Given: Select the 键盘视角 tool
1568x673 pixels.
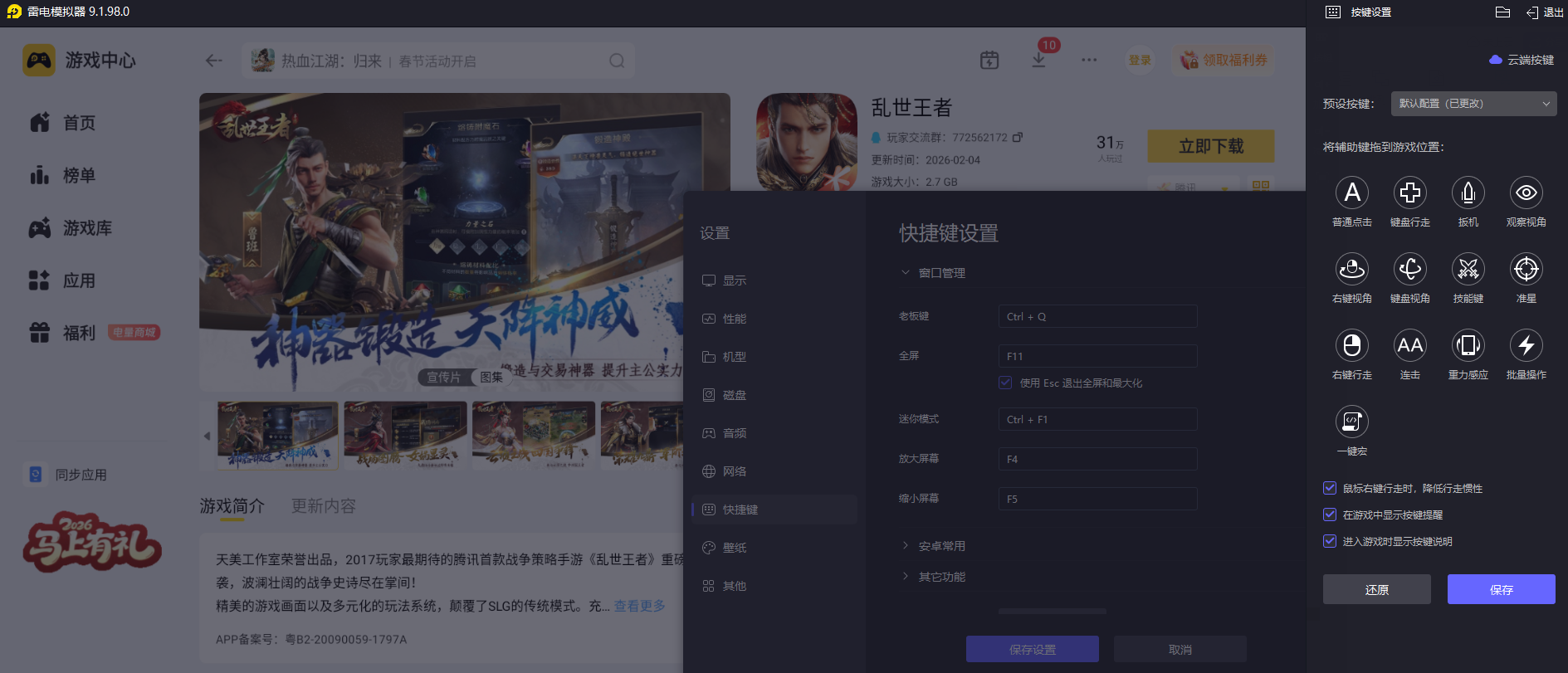Looking at the screenshot, I should pyautogui.click(x=1409, y=269).
